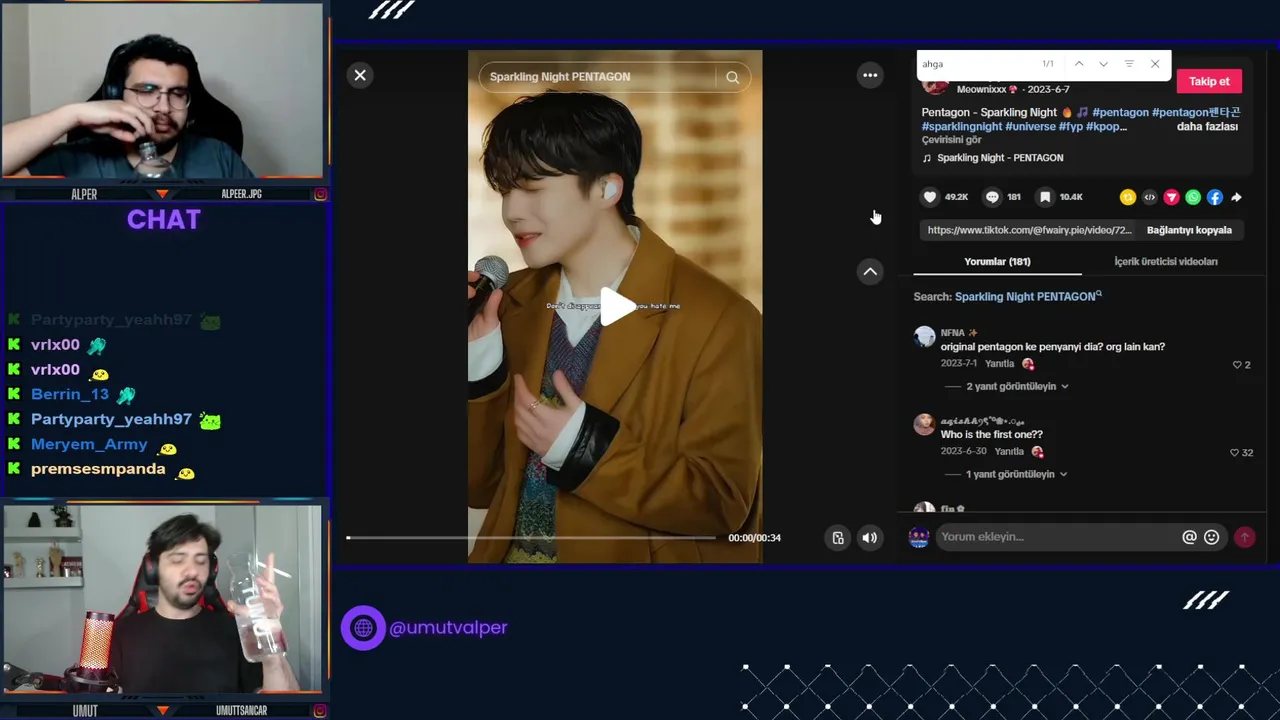
Task: Share to WhatsApp icon
Action: (x=1193, y=197)
